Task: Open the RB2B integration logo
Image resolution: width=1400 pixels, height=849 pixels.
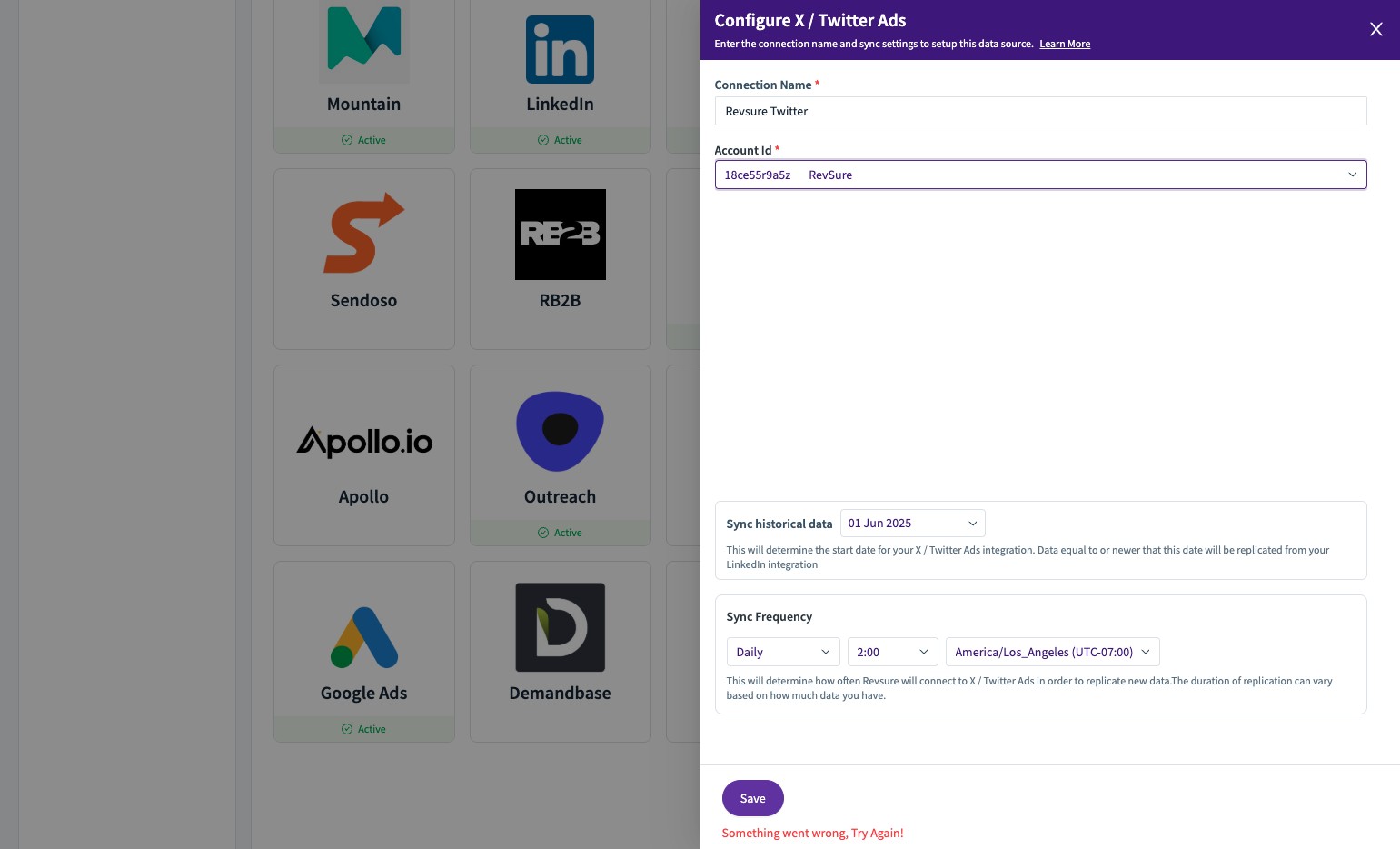Action: click(x=560, y=235)
